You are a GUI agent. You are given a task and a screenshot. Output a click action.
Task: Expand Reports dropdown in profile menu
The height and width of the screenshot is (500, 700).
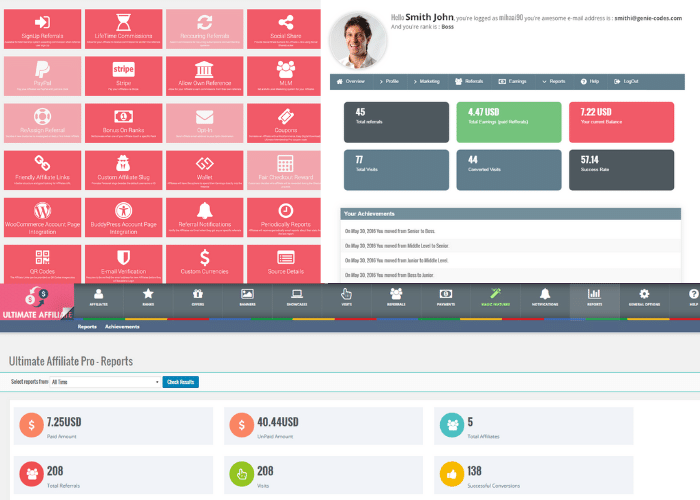pos(554,82)
